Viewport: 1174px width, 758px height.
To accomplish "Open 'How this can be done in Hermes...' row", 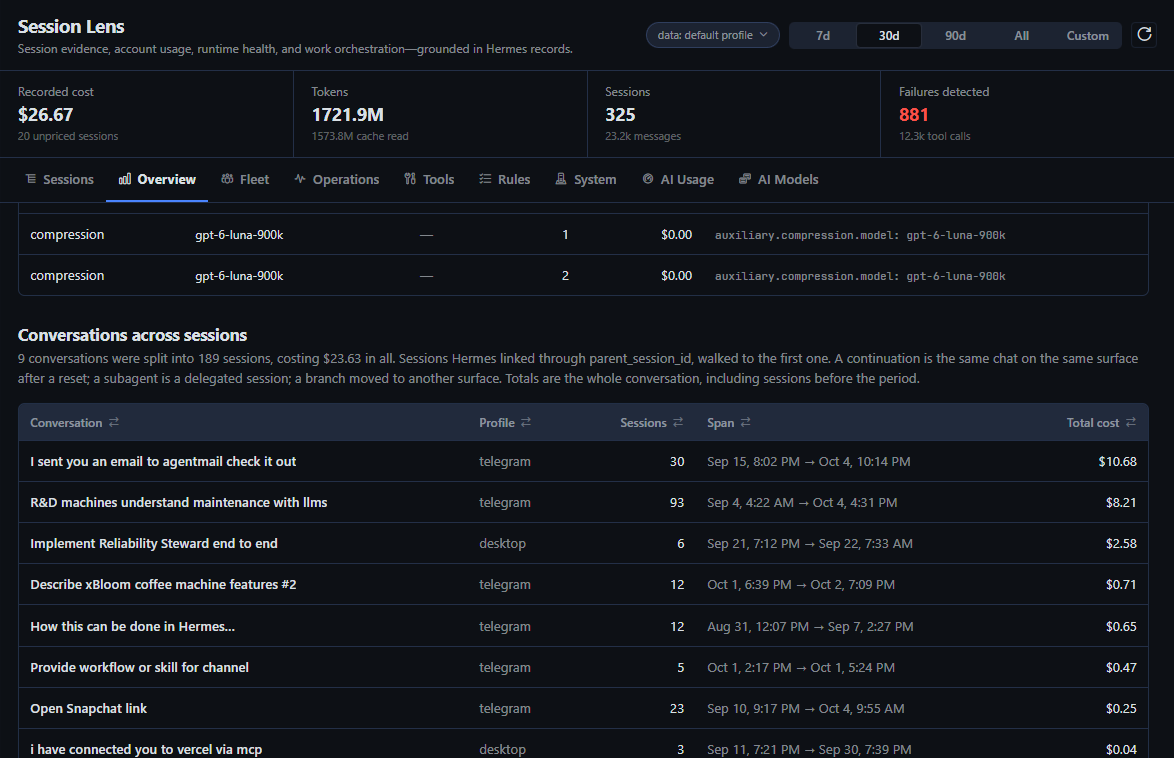I will 583,626.
